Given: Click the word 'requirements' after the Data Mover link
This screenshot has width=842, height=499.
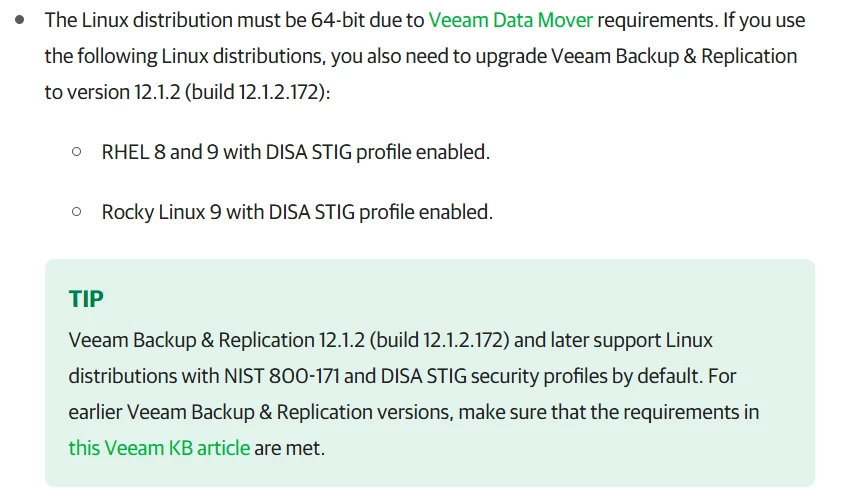Looking at the screenshot, I should click(x=653, y=20).
